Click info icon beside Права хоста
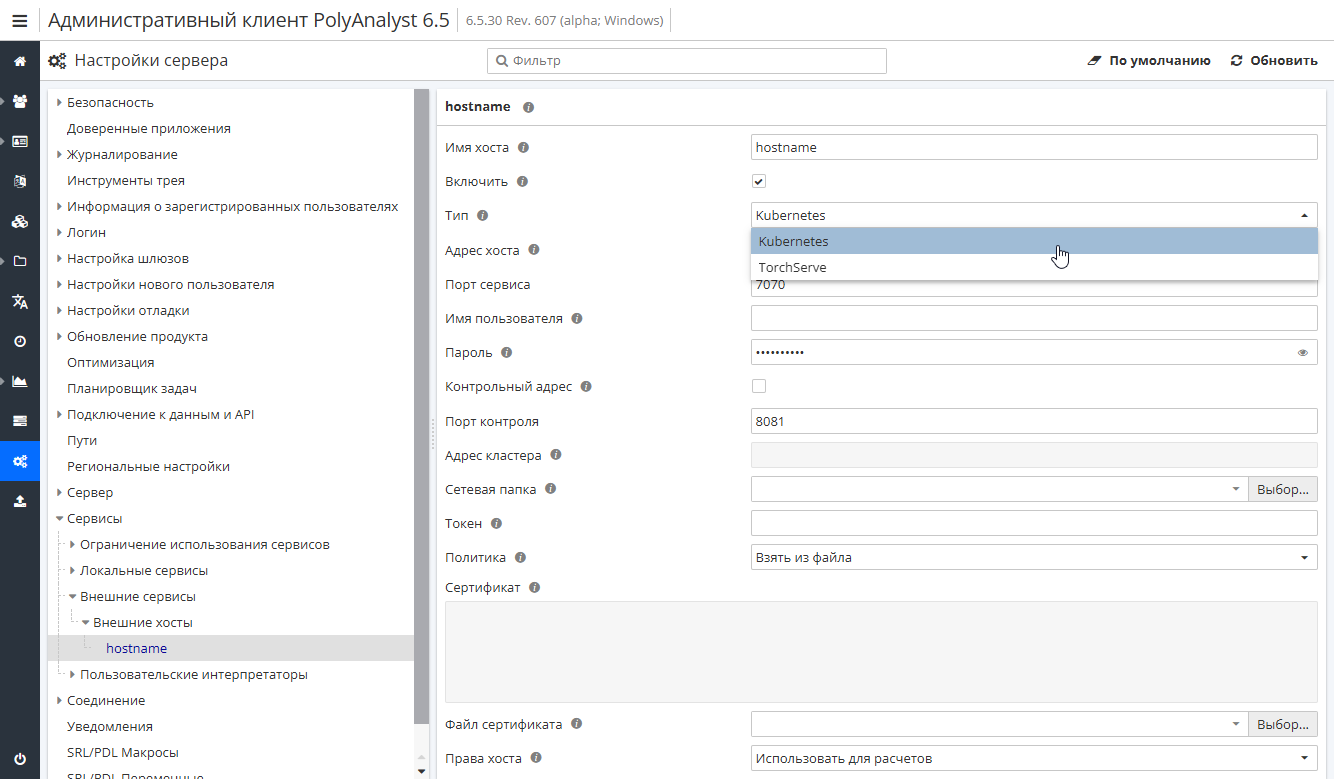The image size is (1334, 779). (x=536, y=759)
